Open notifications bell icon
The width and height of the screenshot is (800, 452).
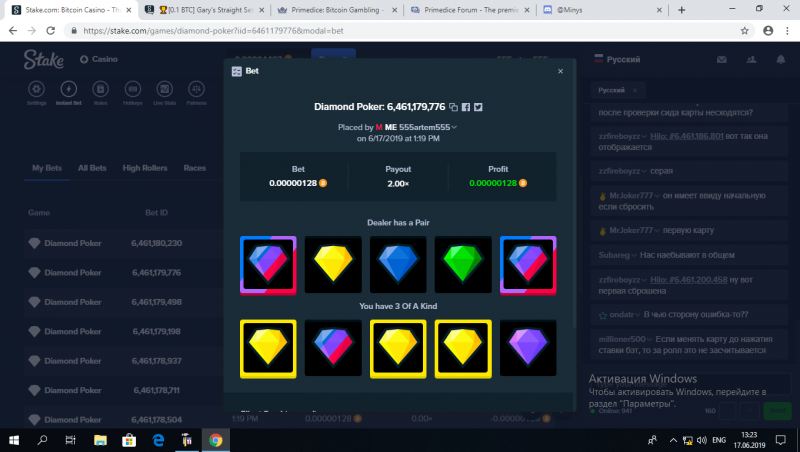click(781, 60)
